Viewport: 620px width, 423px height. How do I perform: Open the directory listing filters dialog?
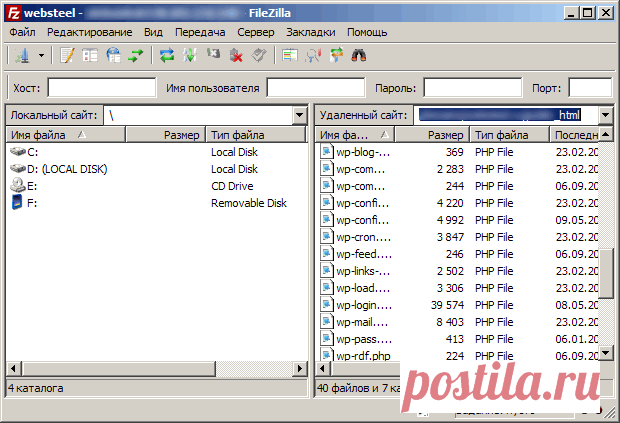(x=290, y=55)
